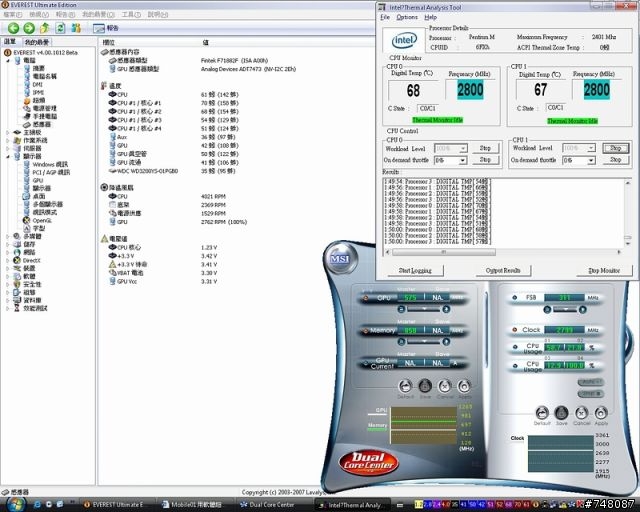Click the EVEREST icon in the system tray
Screen dimensions: 640x512
[x=536, y=505]
